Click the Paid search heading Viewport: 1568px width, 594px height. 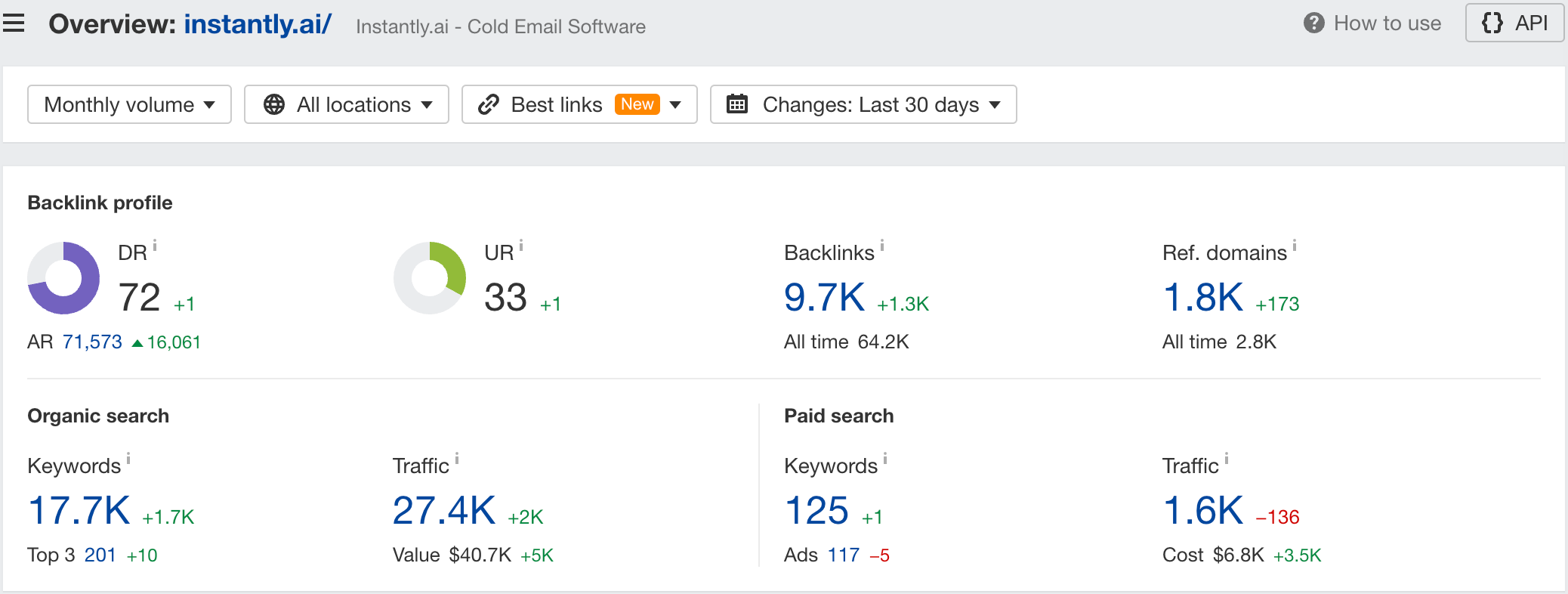click(x=839, y=416)
